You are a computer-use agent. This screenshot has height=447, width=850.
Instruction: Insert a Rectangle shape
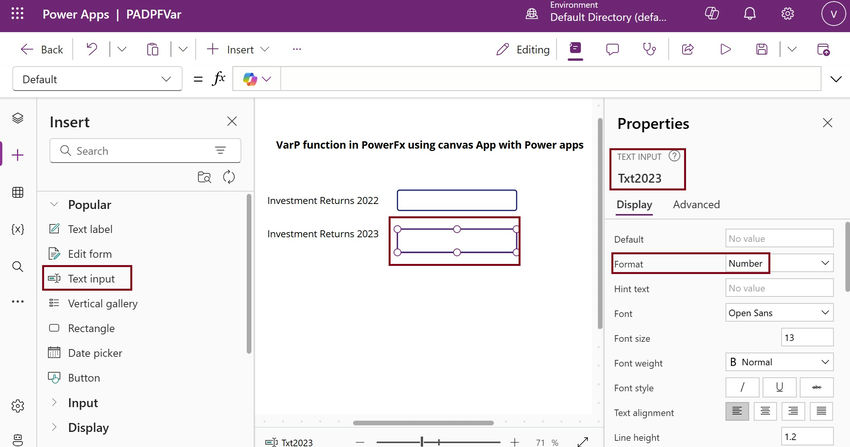[82, 328]
